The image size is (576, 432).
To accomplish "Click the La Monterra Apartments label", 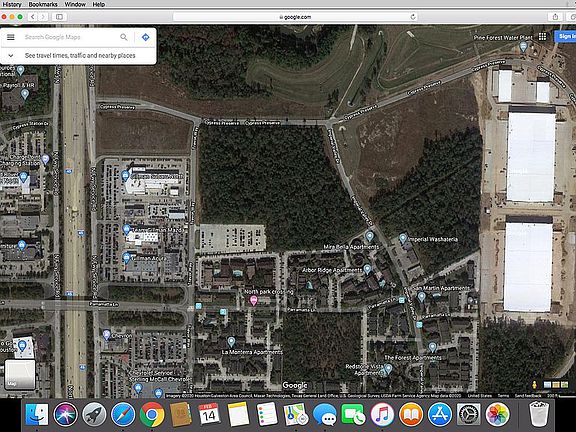I will [x=252, y=352].
